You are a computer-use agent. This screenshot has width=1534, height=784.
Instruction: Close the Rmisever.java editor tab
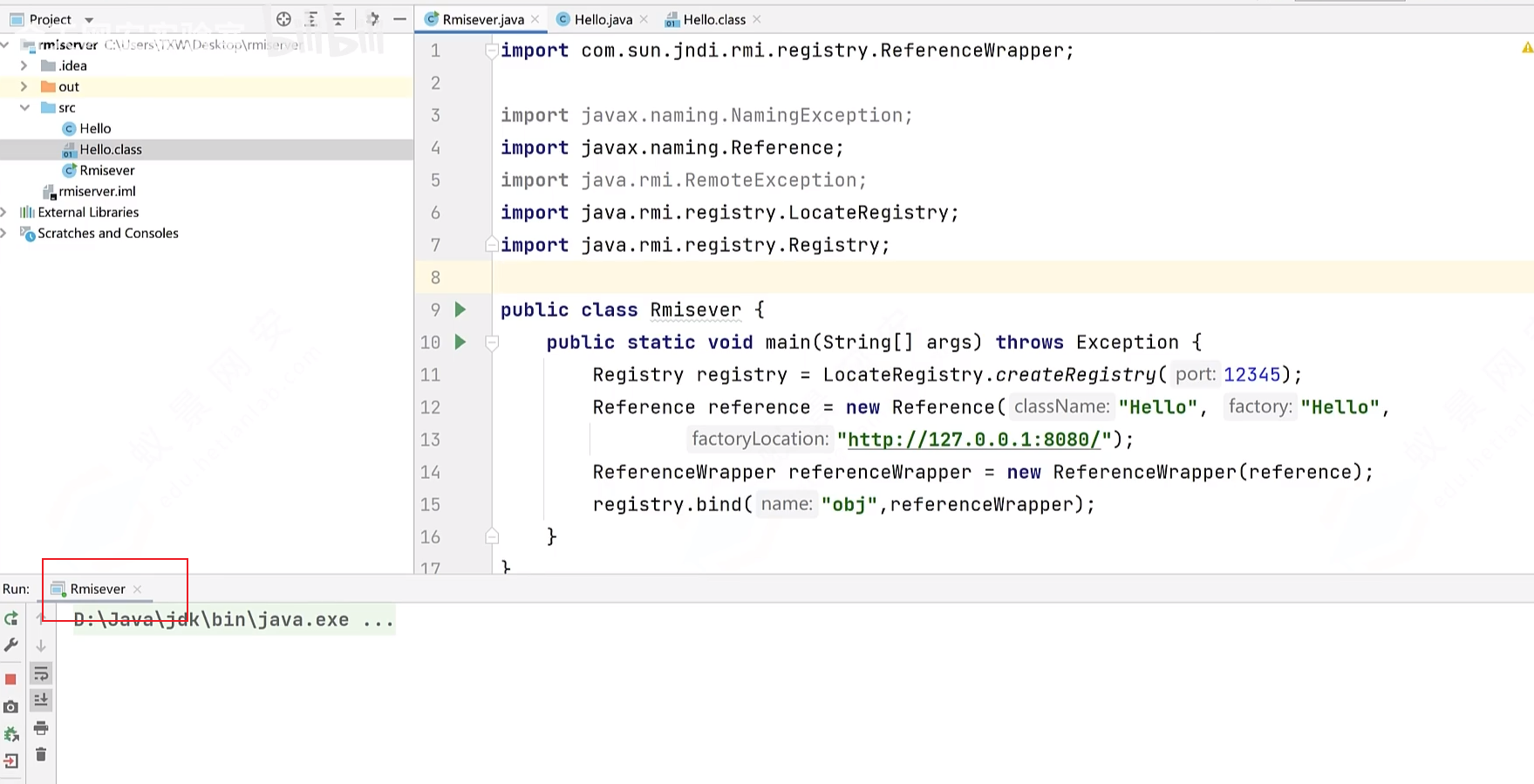tap(535, 19)
